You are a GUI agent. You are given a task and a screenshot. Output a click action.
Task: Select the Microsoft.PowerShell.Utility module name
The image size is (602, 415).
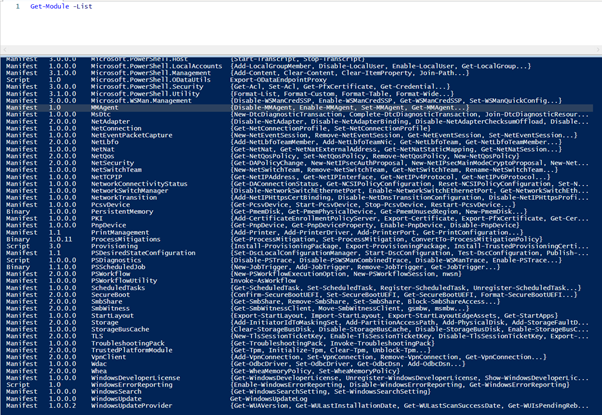click(x=145, y=94)
